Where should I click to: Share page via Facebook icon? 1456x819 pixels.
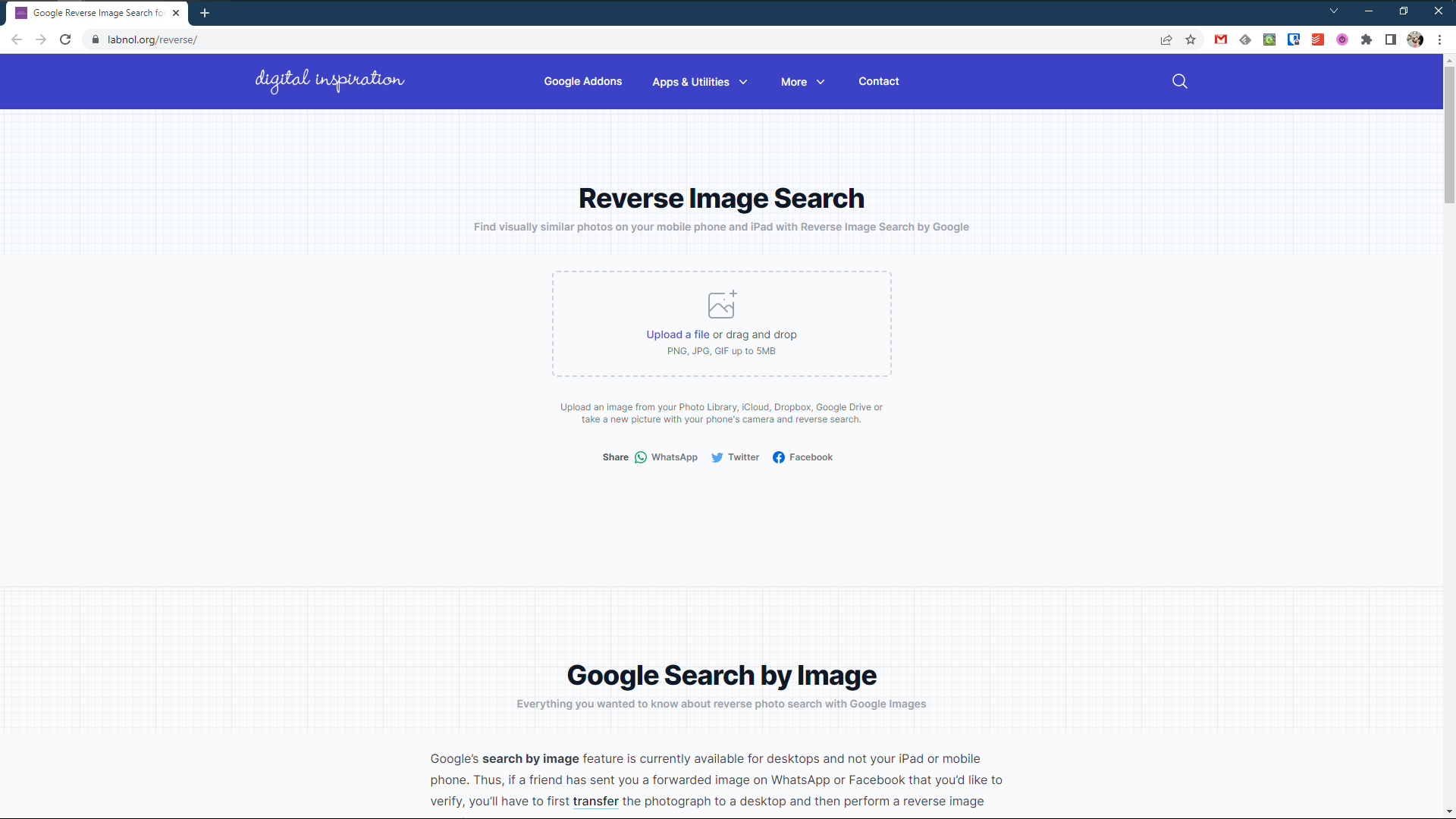click(x=779, y=457)
